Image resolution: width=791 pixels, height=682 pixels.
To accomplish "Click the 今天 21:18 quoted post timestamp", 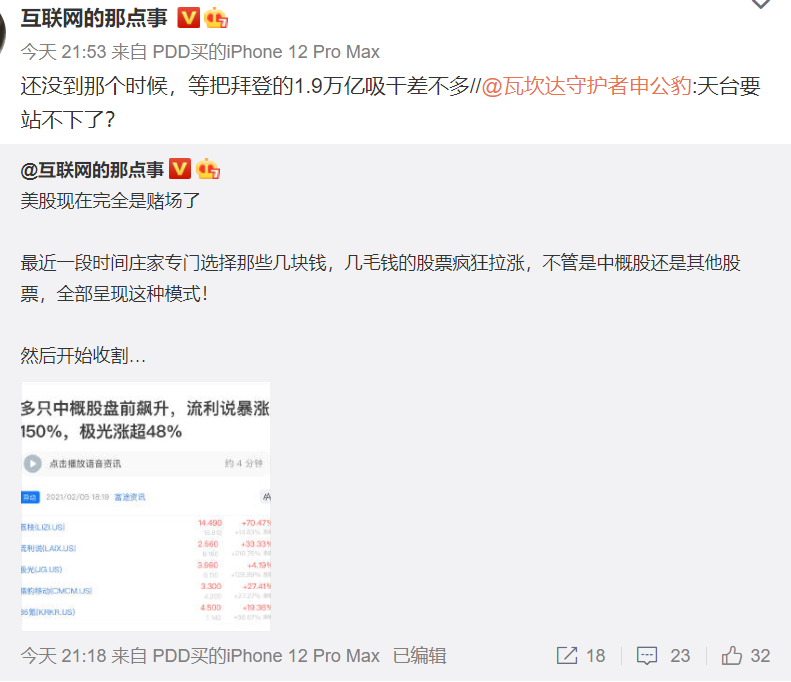I will pyautogui.click(x=64, y=656).
